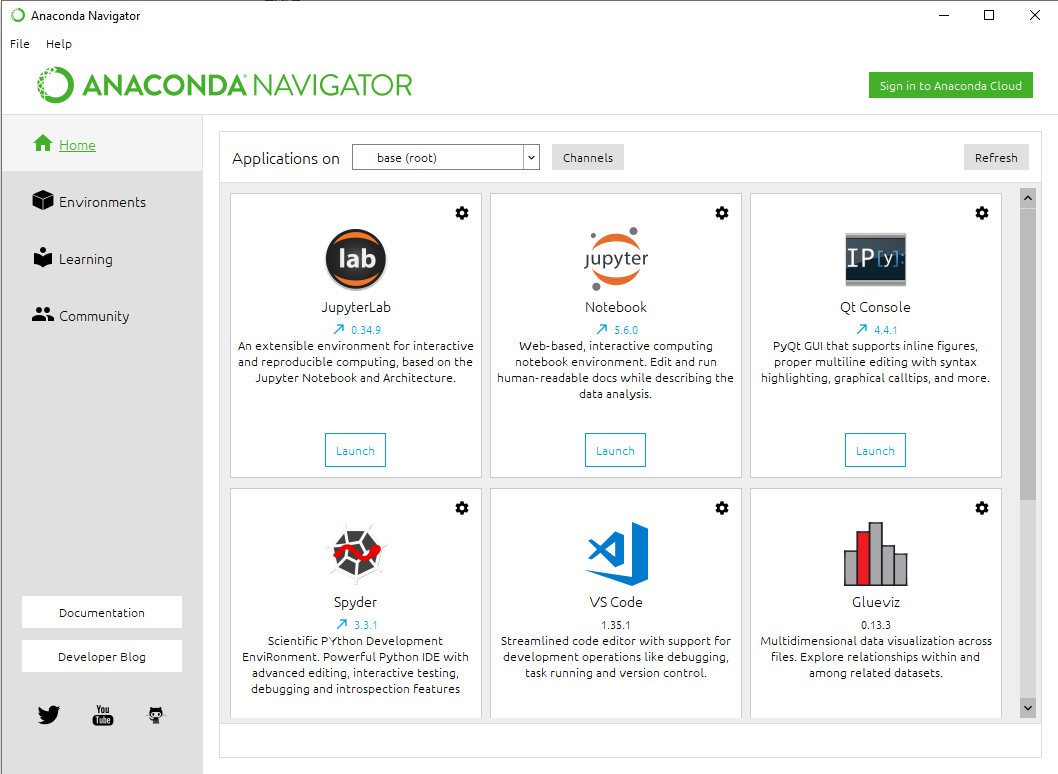Click the Environments cube icon

click(43, 200)
